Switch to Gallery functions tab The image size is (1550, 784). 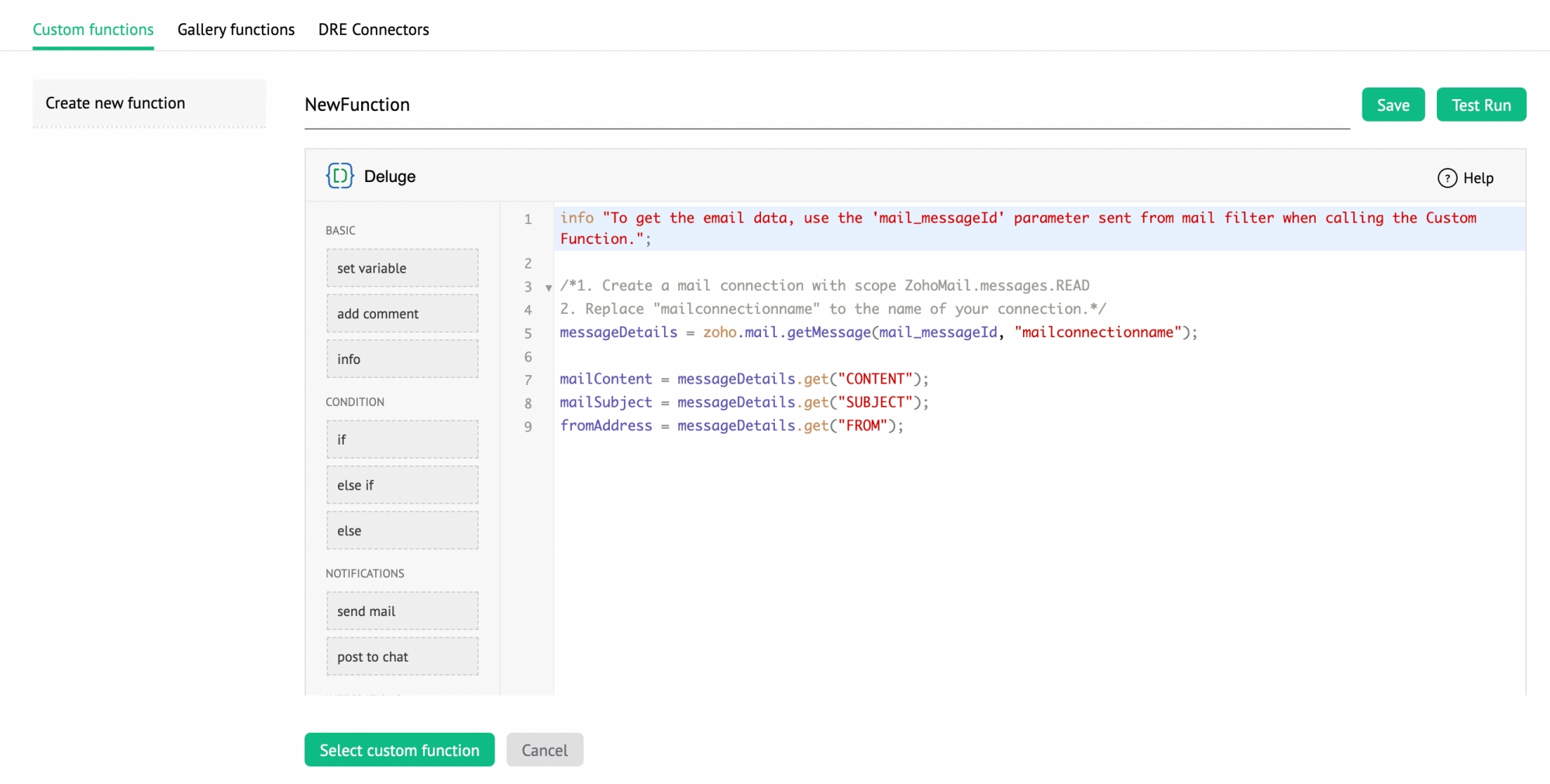coord(236,29)
